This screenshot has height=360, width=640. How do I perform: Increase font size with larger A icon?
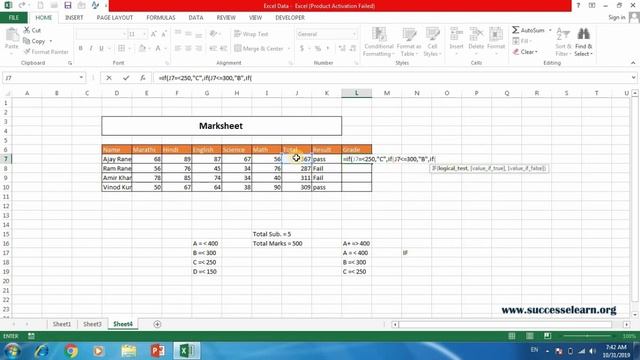(153, 34)
